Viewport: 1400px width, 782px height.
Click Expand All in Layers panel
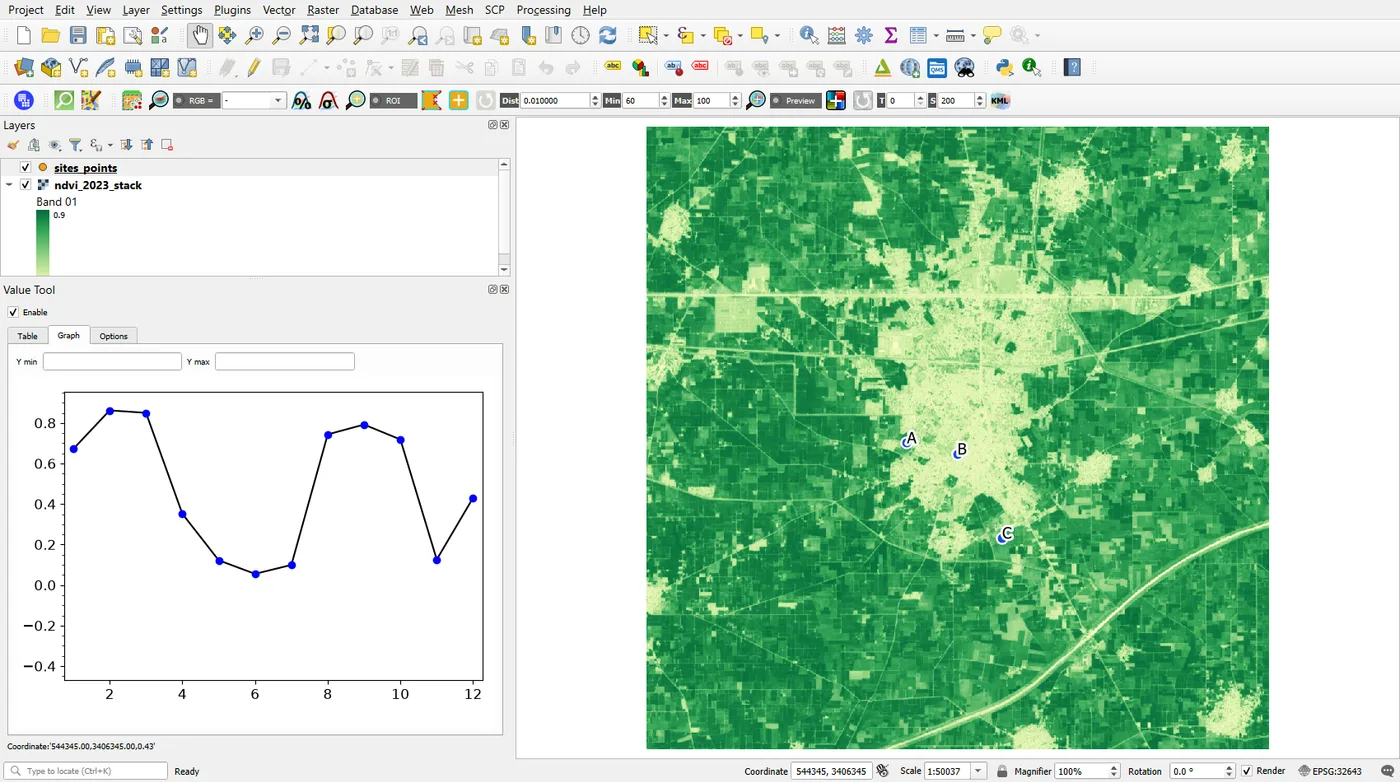(127, 145)
